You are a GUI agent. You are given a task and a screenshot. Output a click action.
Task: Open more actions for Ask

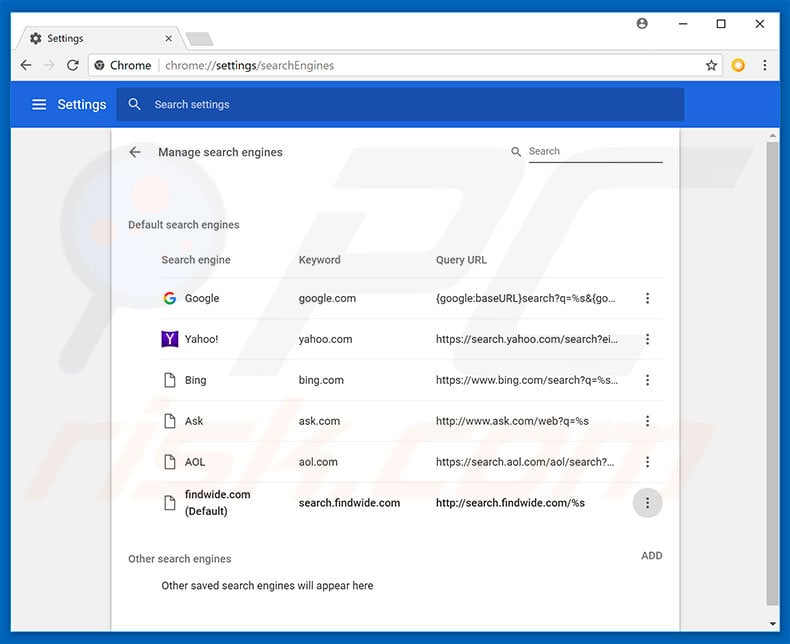647,421
